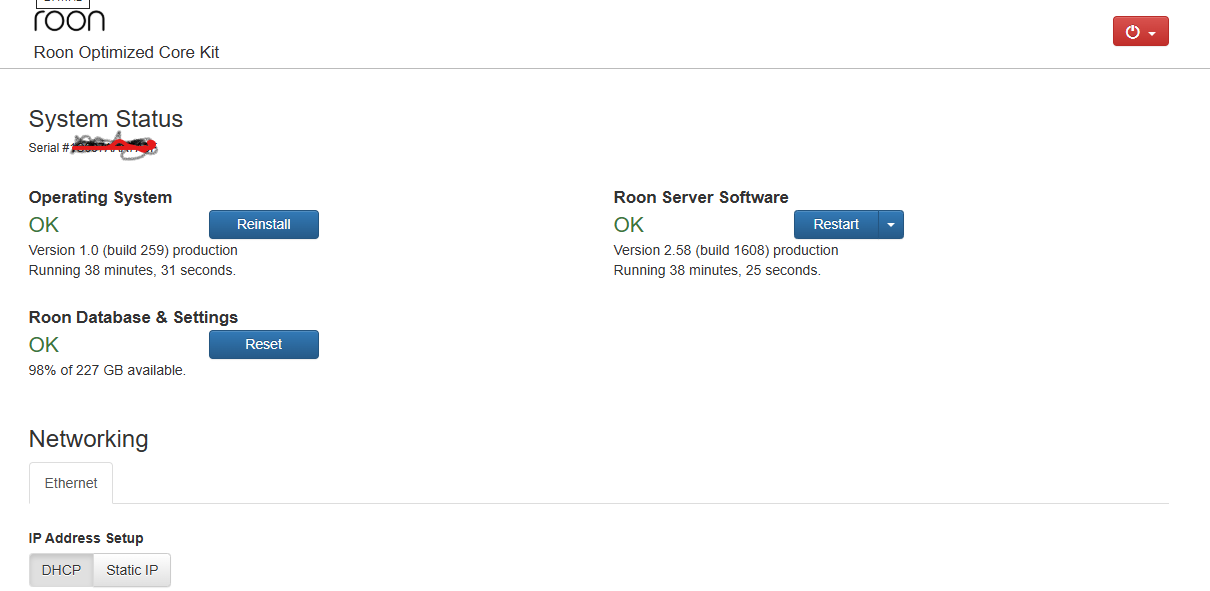Click the Roon Optimized Core Kit title
Image resolution: width=1210 pixels, height=591 pixels.
coord(126,52)
